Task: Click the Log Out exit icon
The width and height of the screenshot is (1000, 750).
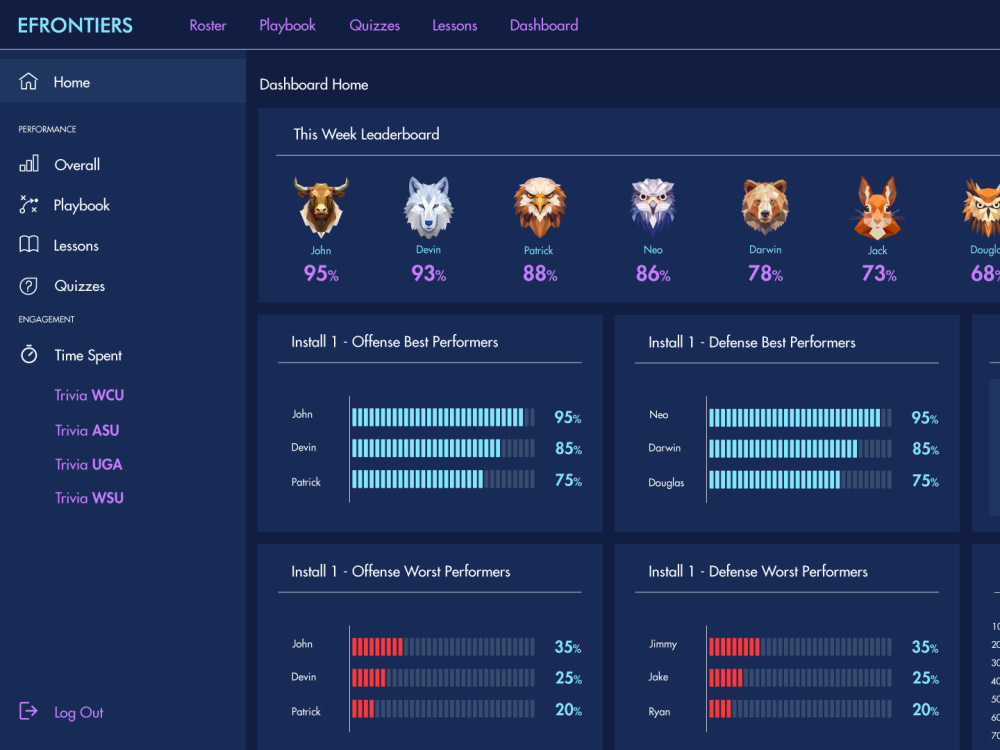Action: [x=29, y=711]
